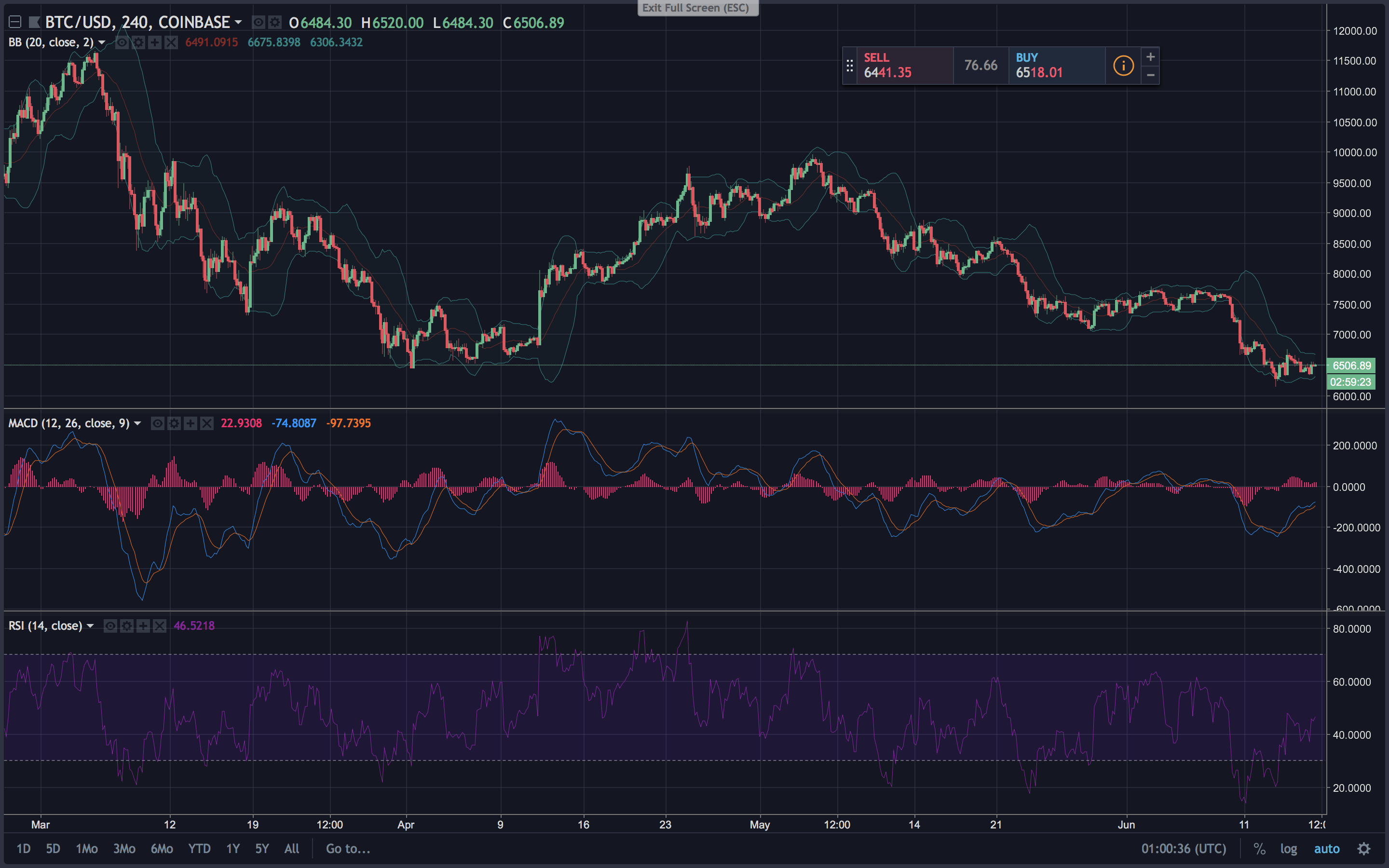This screenshot has height=868, width=1389.
Task: Click the high price H 6520.00
Action: tap(392, 23)
